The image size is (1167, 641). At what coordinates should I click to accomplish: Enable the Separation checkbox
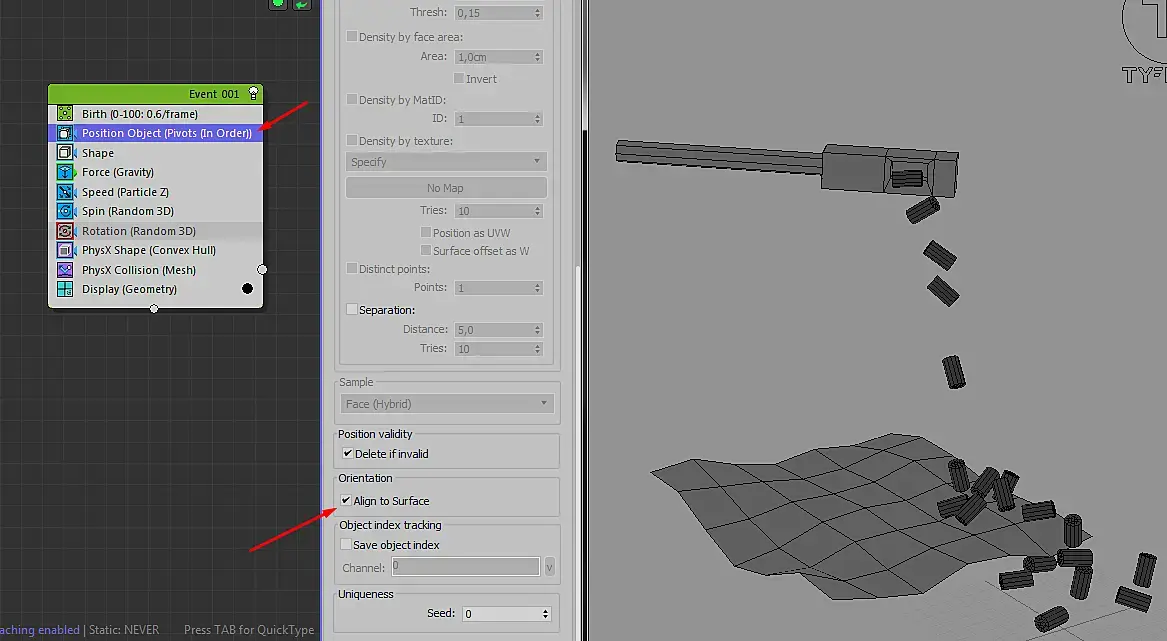tap(352, 309)
